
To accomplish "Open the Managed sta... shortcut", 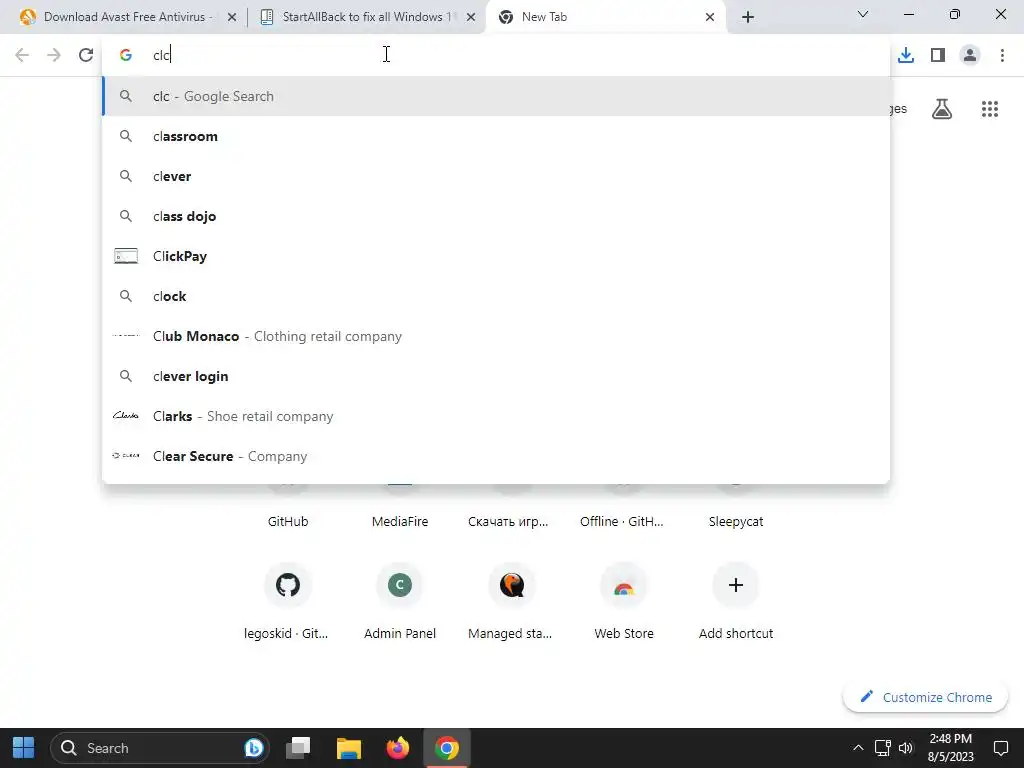I will pyautogui.click(x=511, y=601).
